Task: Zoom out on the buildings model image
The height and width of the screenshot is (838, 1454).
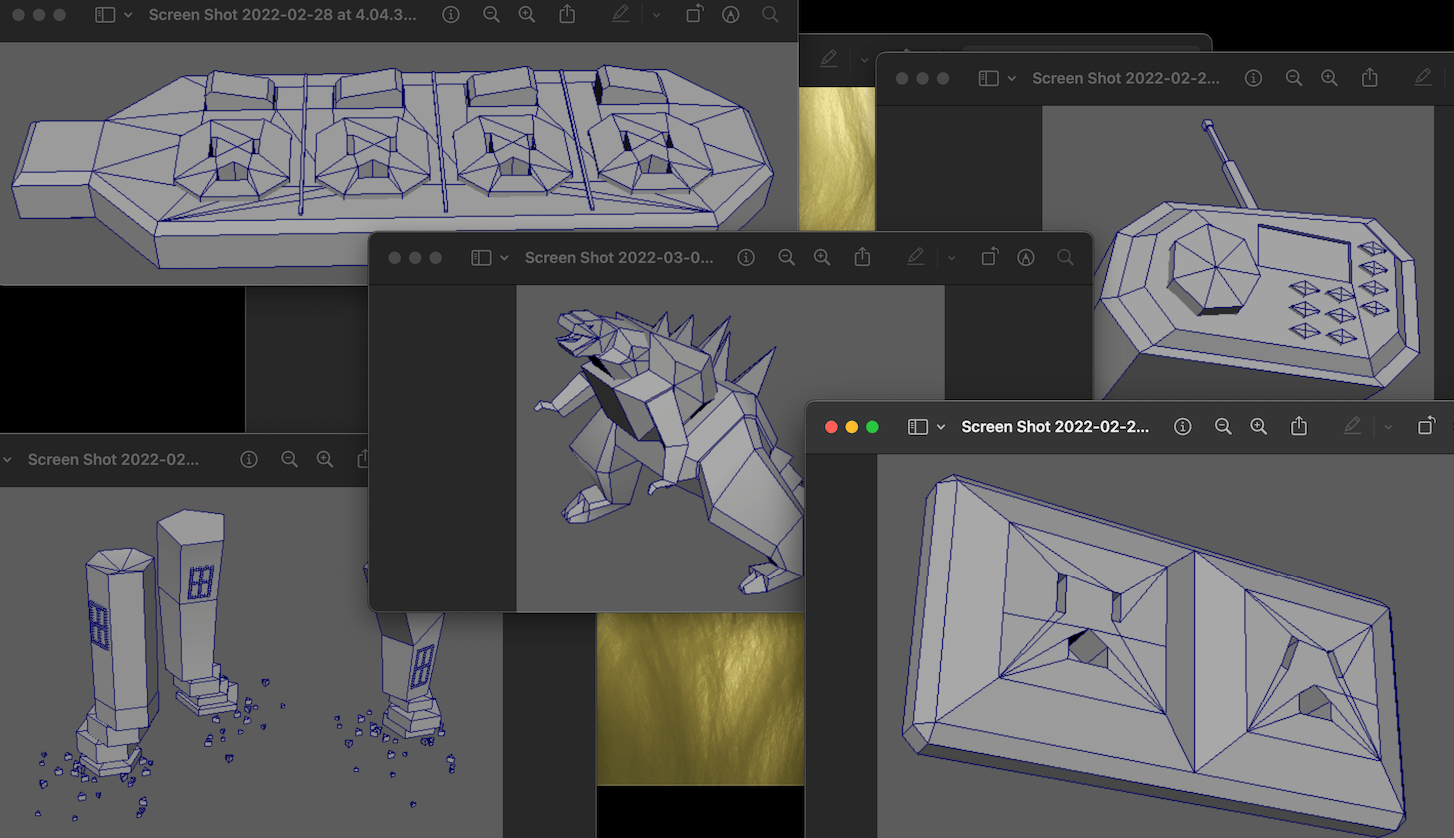Action: coord(289,460)
